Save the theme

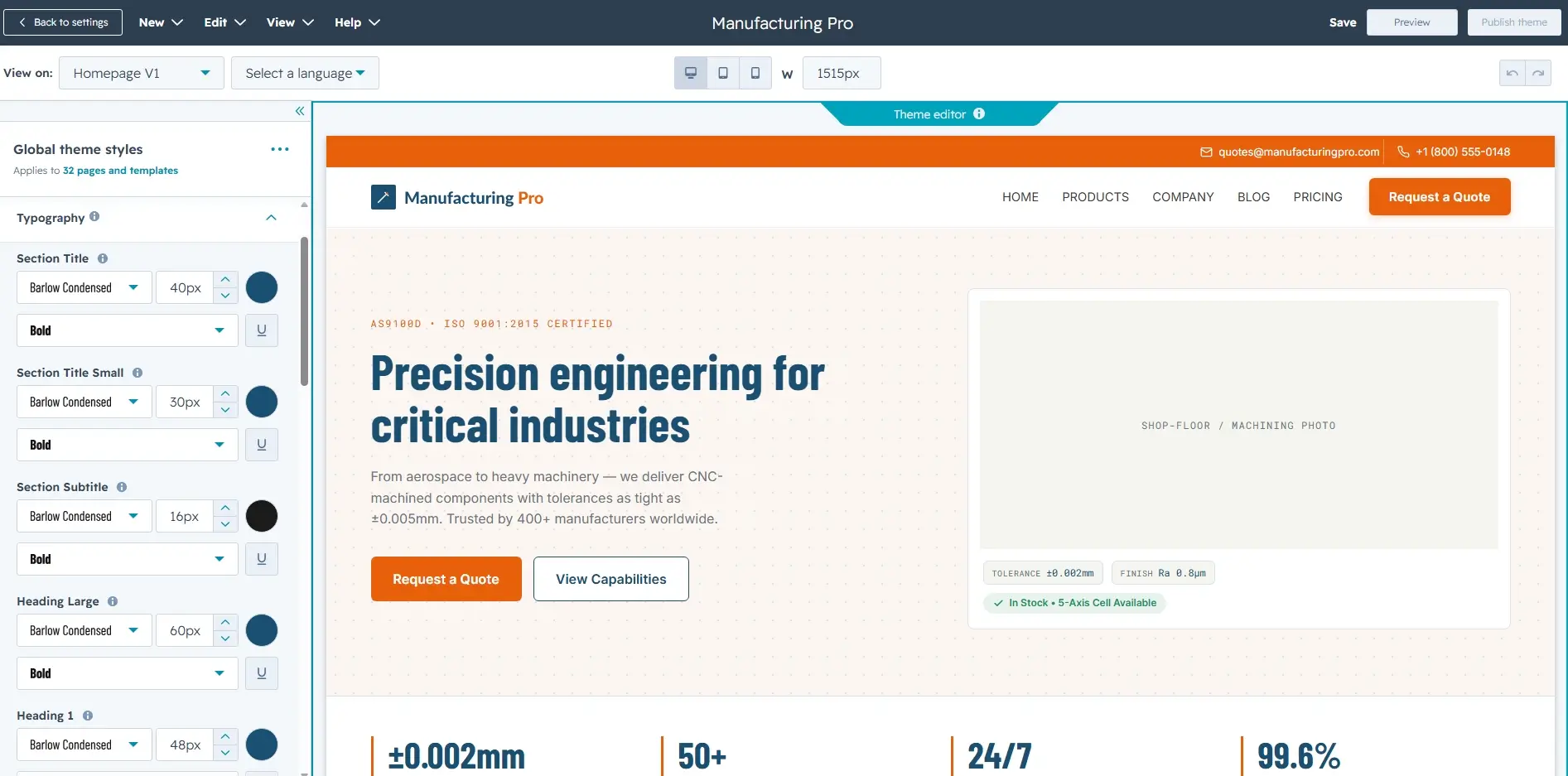[1343, 22]
